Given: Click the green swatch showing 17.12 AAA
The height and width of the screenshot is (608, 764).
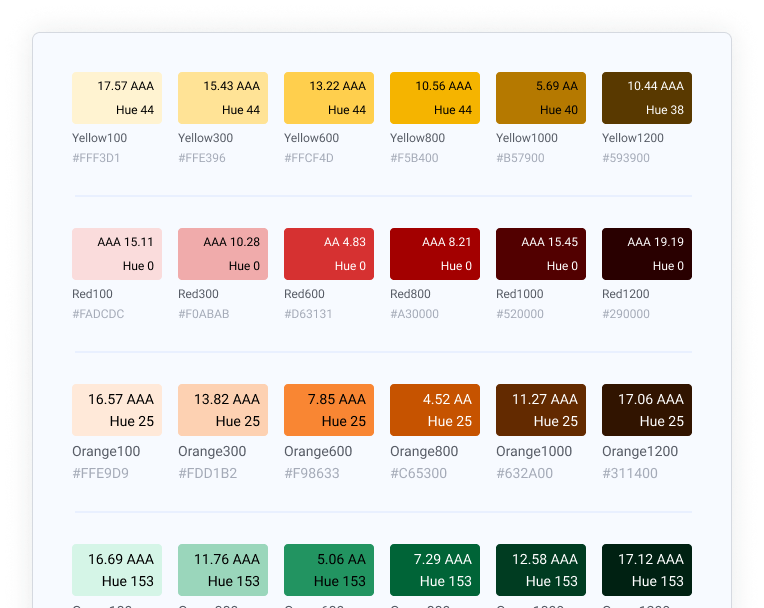Looking at the screenshot, I should 647,570.
